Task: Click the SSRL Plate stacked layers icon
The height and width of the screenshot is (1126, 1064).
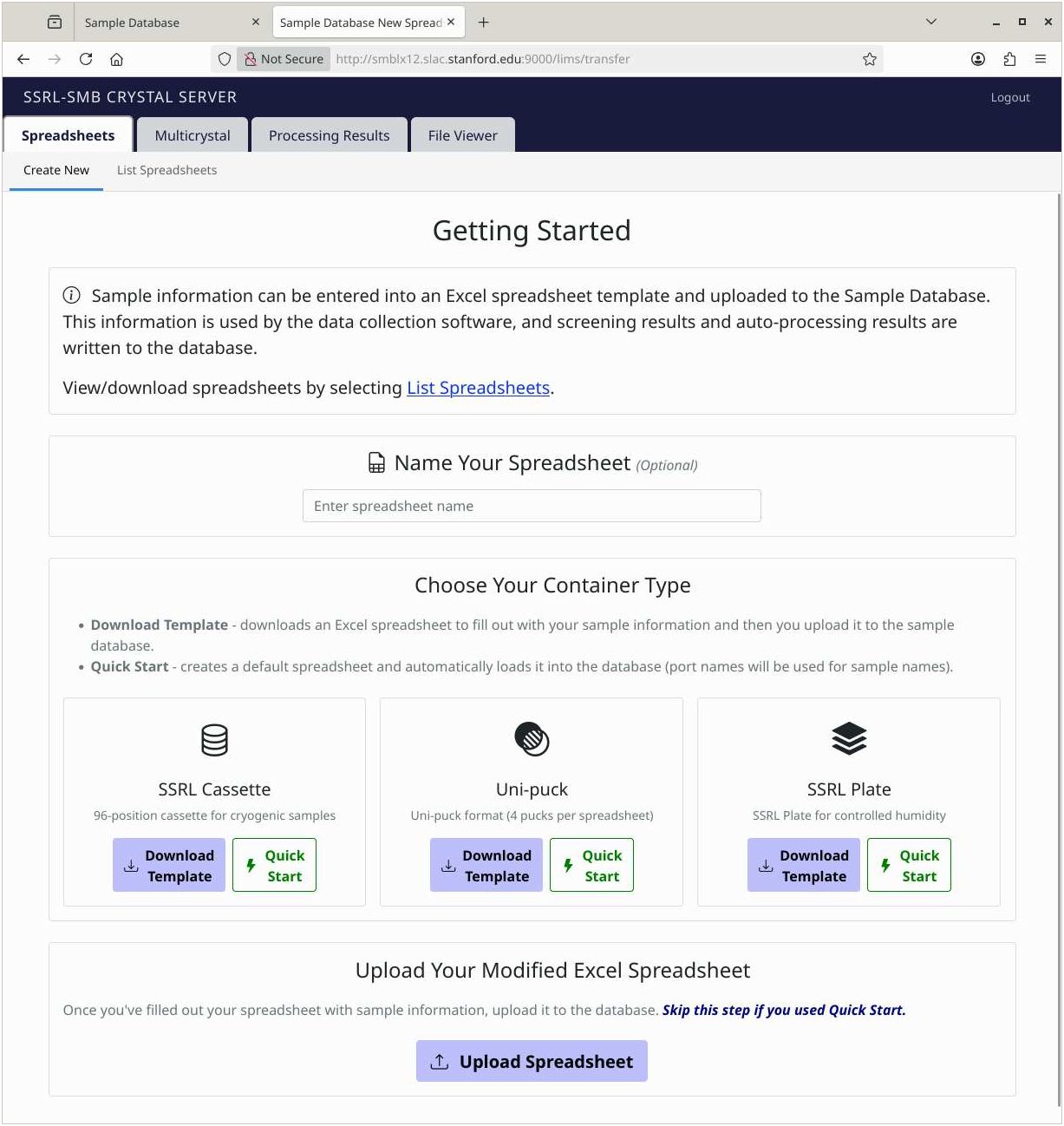Action: point(849,739)
